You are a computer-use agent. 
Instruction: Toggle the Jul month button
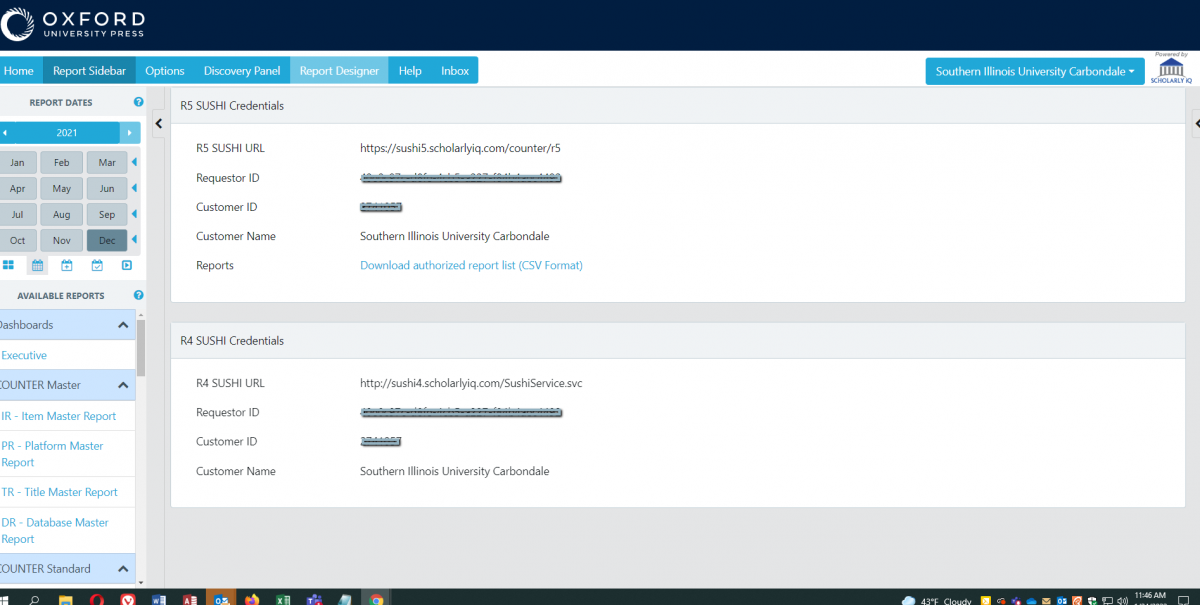click(17, 214)
